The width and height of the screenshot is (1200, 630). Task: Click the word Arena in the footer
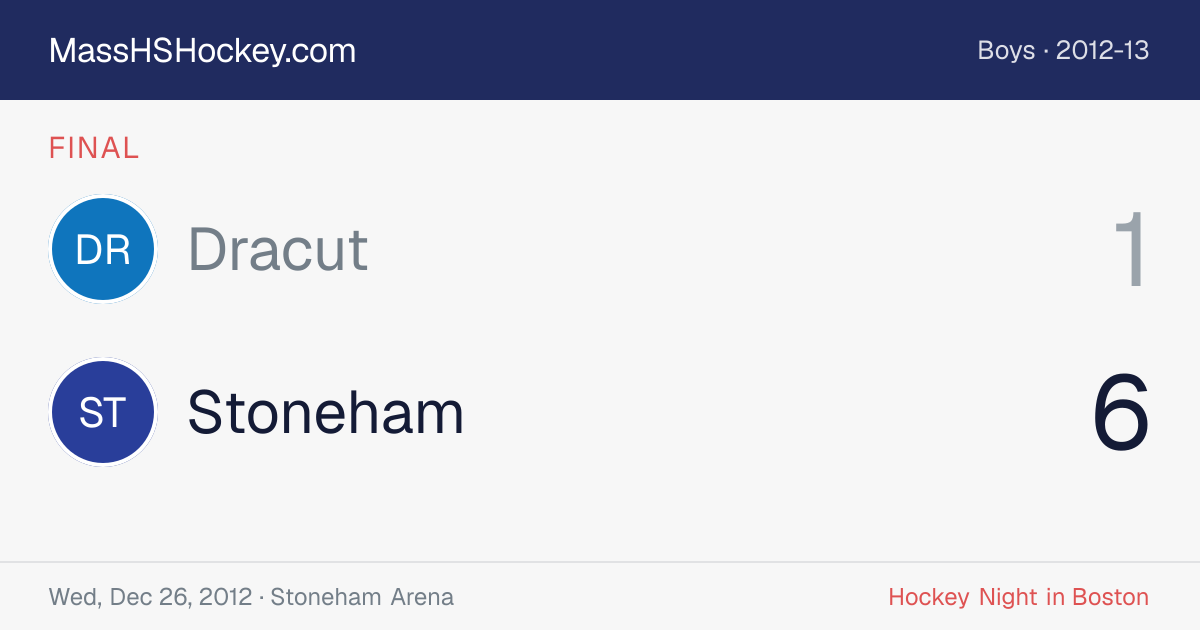coord(422,597)
